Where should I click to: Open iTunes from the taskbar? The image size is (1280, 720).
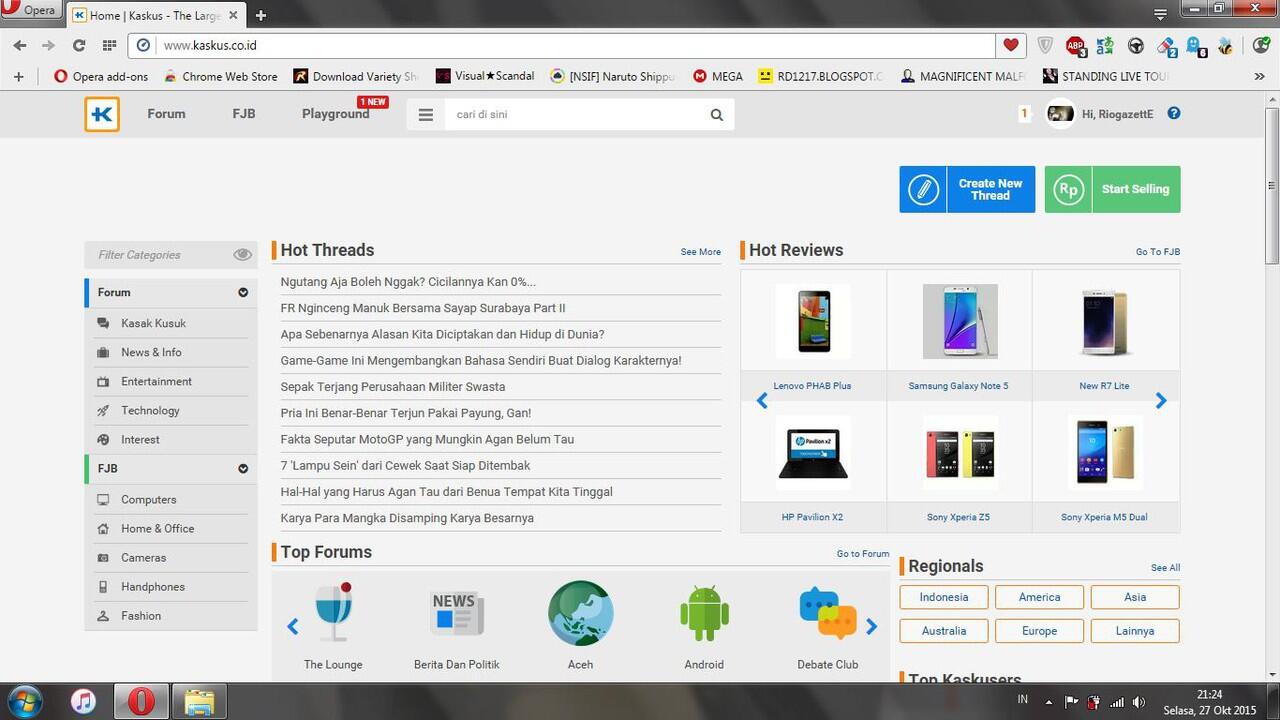click(83, 701)
